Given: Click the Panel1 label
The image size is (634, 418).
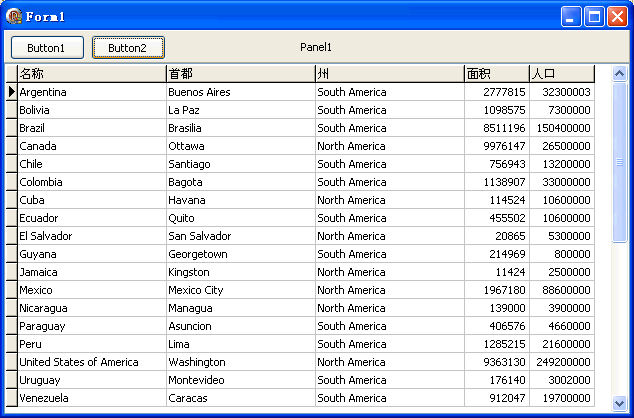Looking at the screenshot, I should [x=316, y=47].
